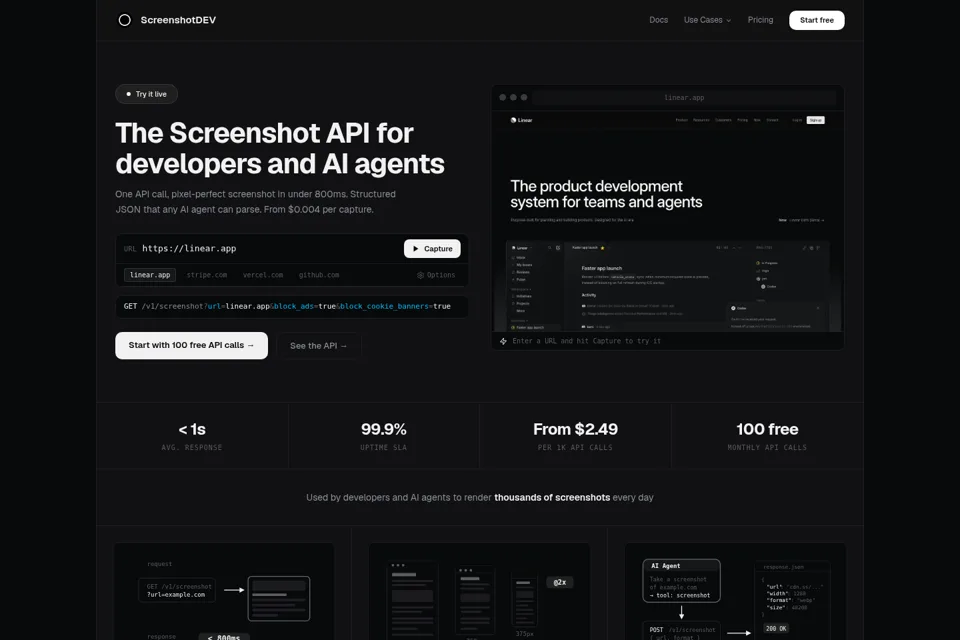This screenshot has width=960, height=640.
Task: Expand the Use Cases dropdown menu
Action: click(707, 20)
